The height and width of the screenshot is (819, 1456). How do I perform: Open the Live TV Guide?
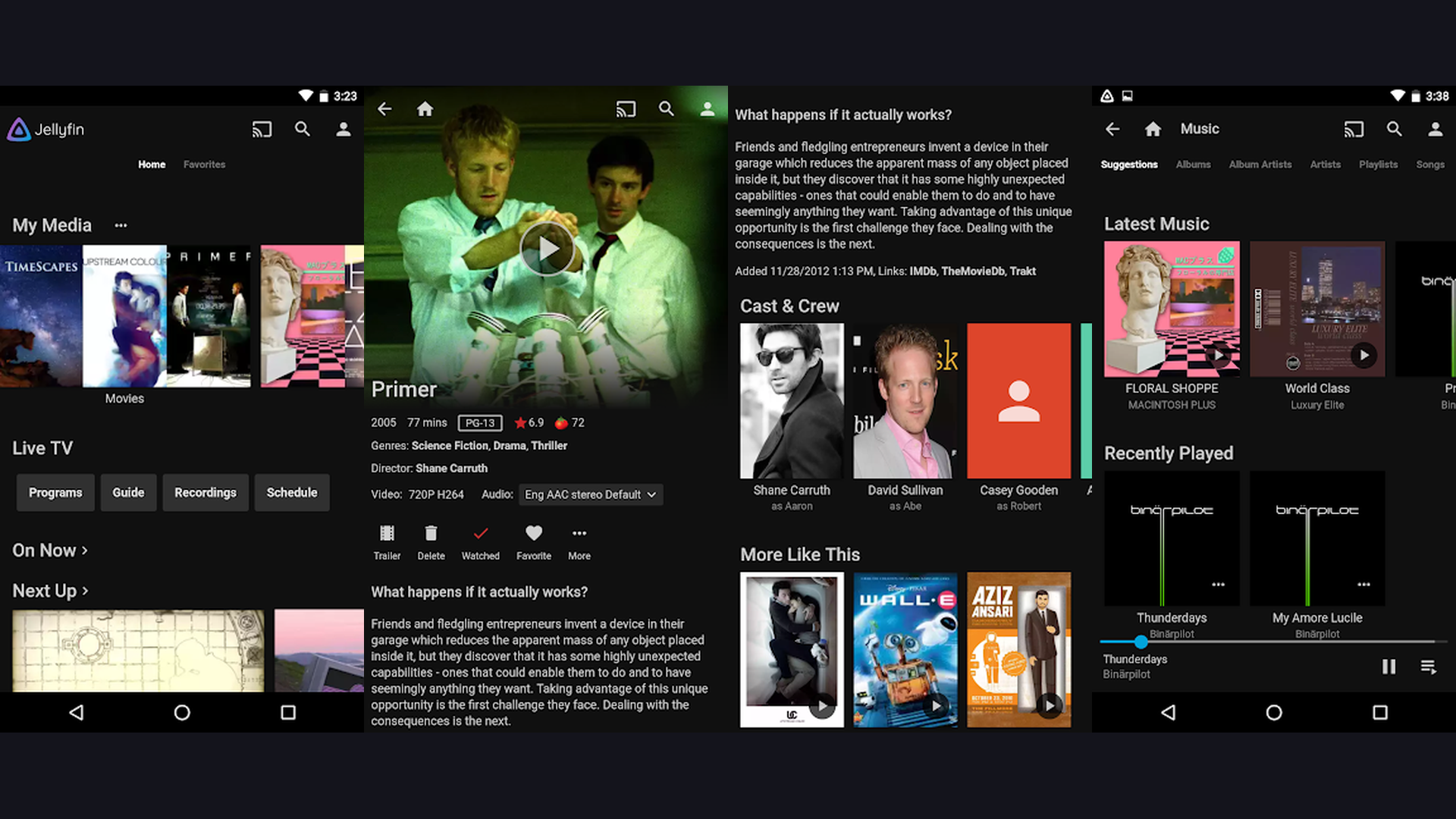pyautogui.click(x=128, y=493)
